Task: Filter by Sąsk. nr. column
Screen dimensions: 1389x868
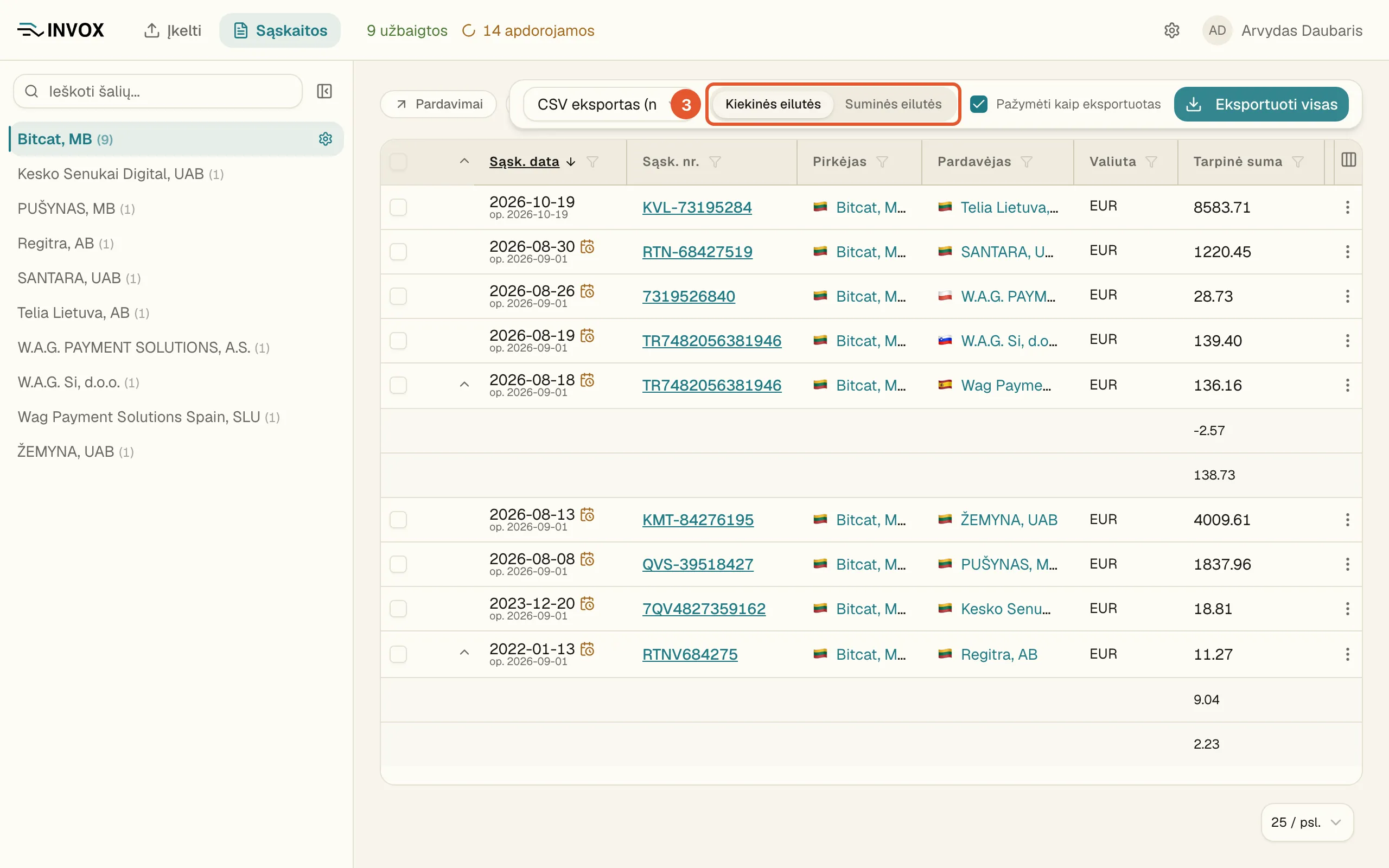Action: (715, 162)
